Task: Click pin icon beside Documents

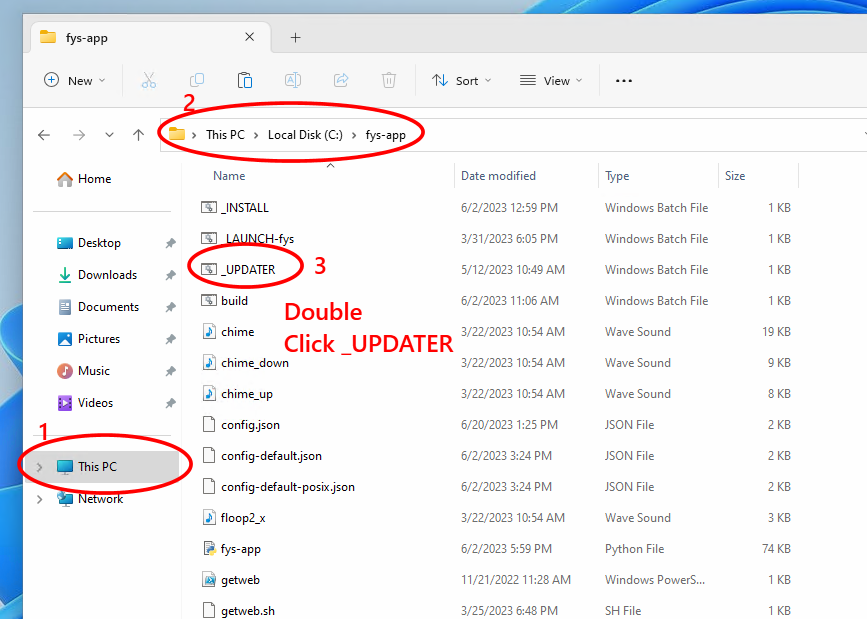Action: [x=170, y=307]
